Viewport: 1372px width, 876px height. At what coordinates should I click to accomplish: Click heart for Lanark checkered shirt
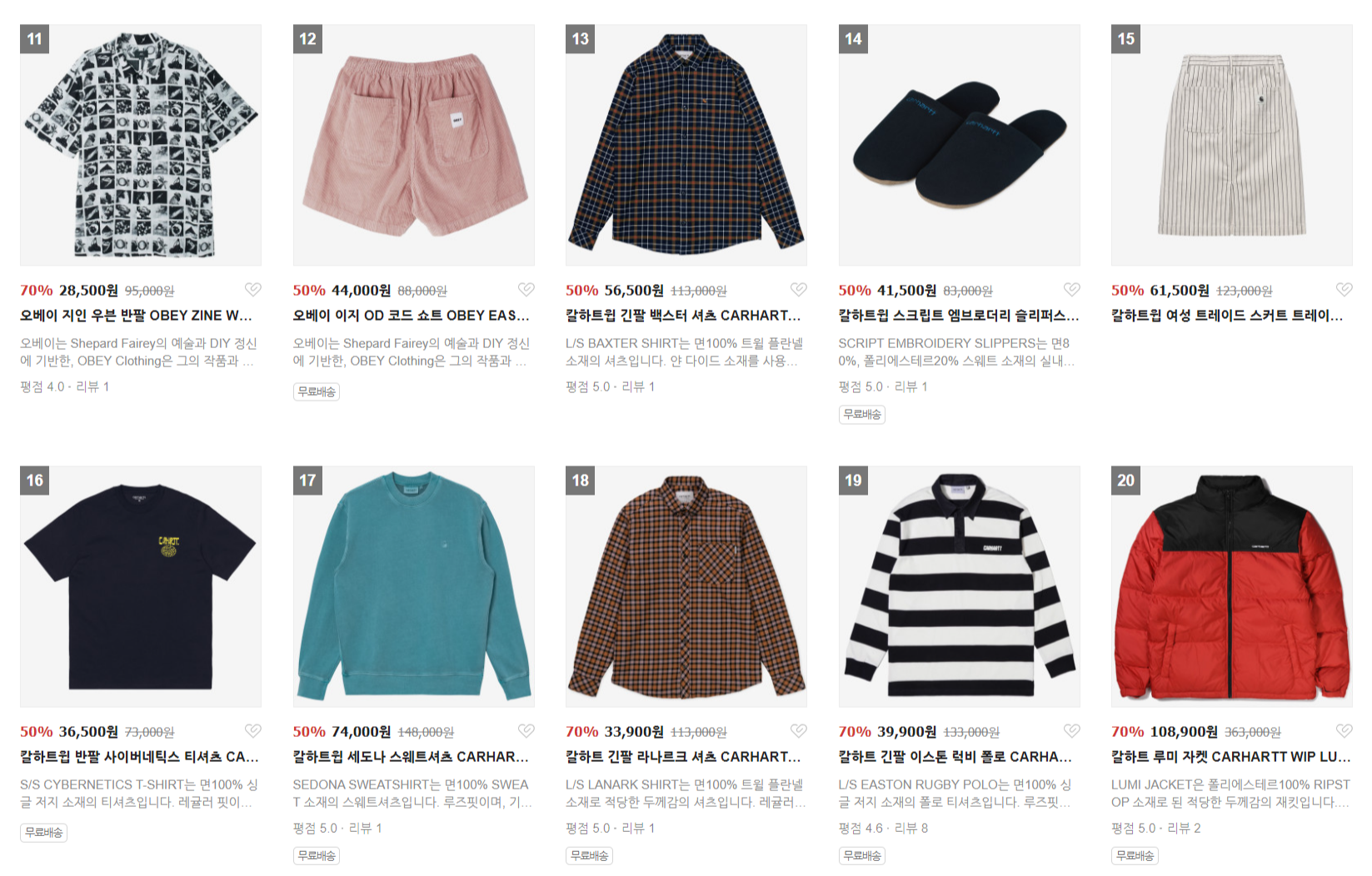[798, 731]
